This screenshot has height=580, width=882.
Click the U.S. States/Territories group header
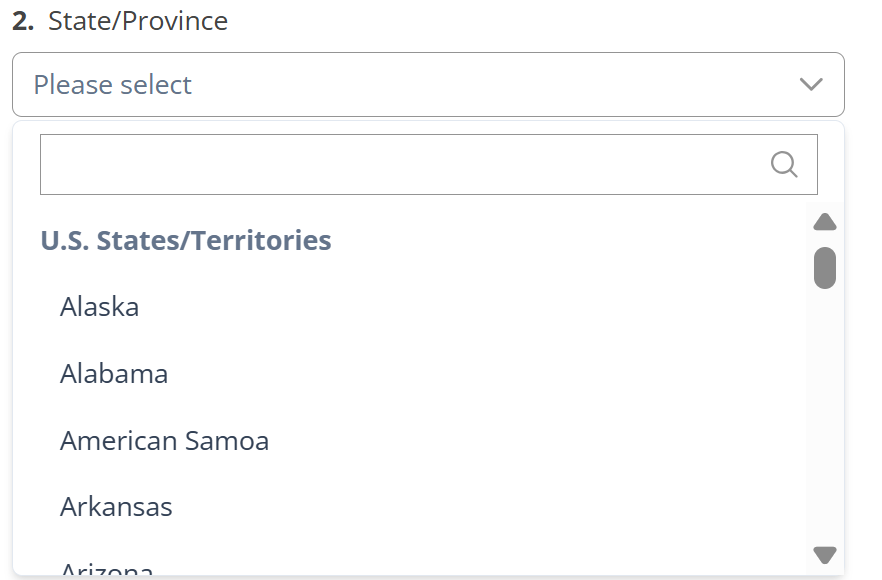[x=186, y=240]
